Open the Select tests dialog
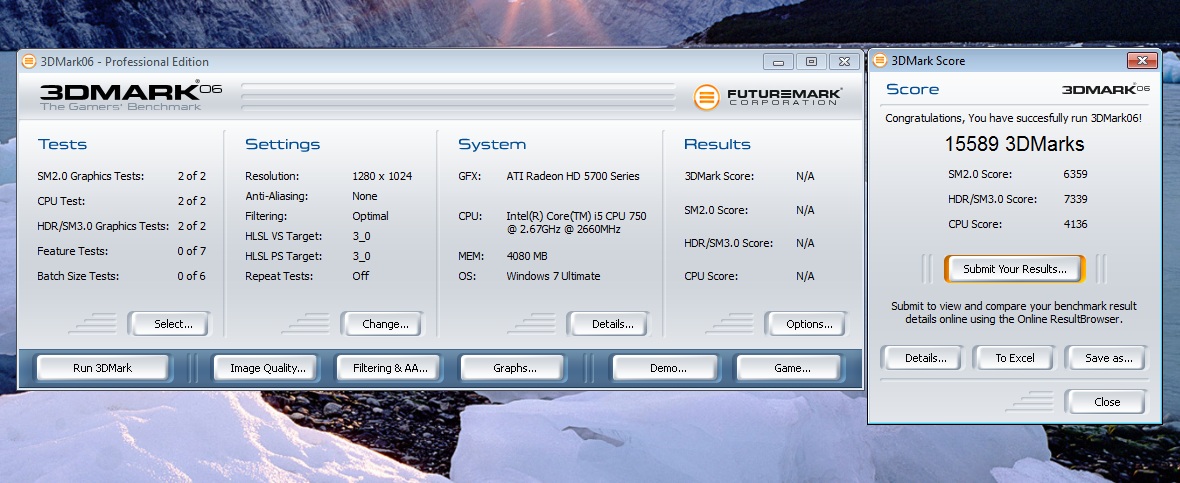1180x483 pixels. [x=169, y=324]
